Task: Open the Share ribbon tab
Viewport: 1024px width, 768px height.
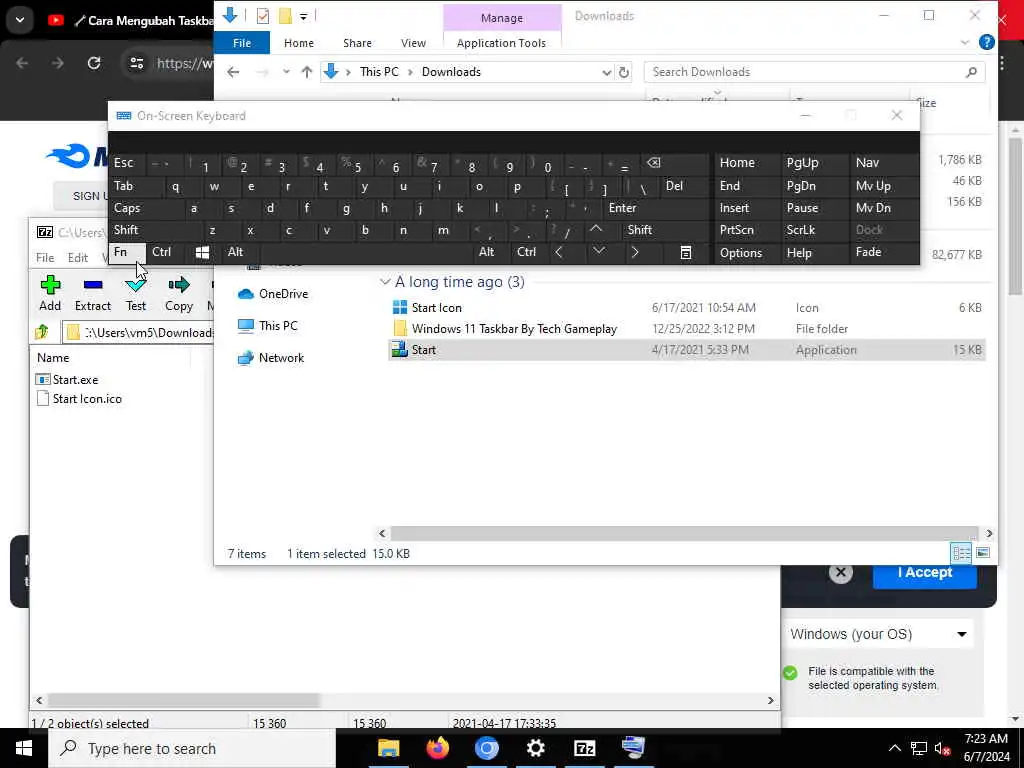Action: (357, 43)
